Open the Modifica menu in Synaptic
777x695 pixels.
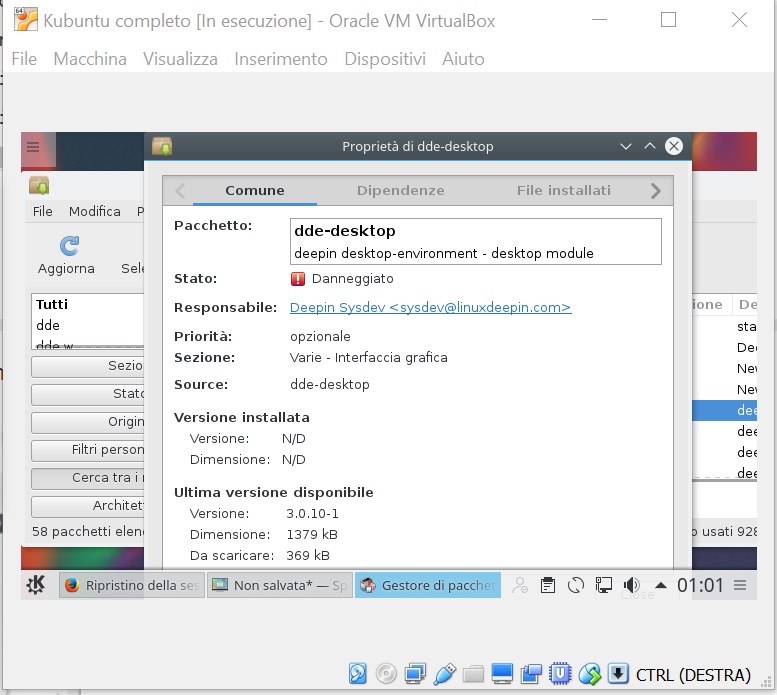(95, 212)
